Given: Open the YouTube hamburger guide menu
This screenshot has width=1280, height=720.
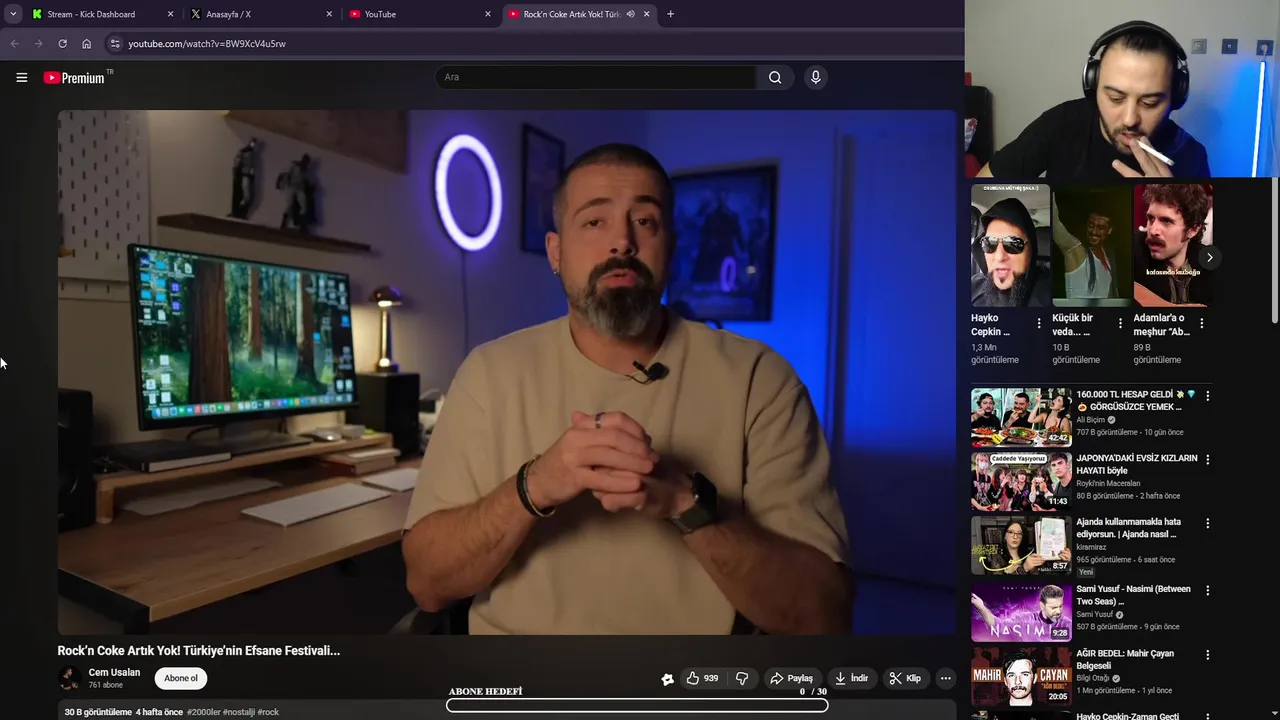Looking at the screenshot, I should point(21,77).
